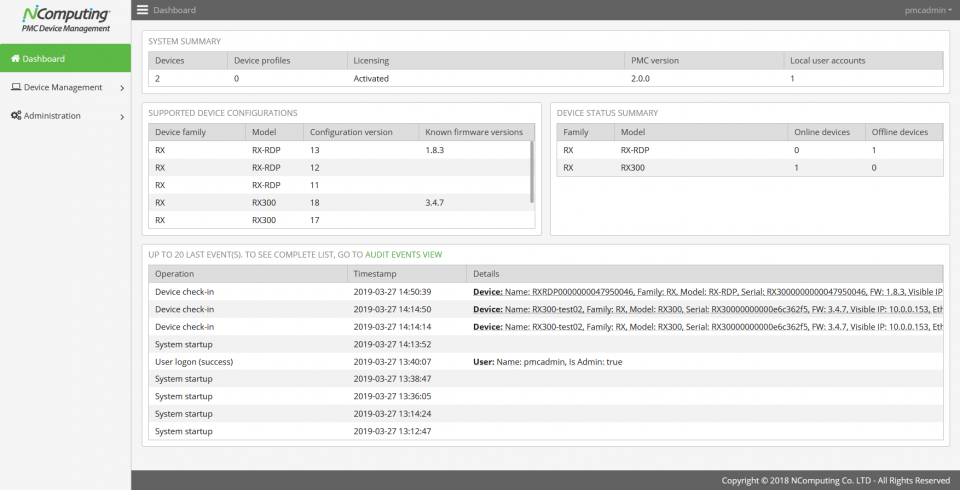Select the RXRDP device check-in event row
The image size is (960, 490).
click(x=545, y=291)
